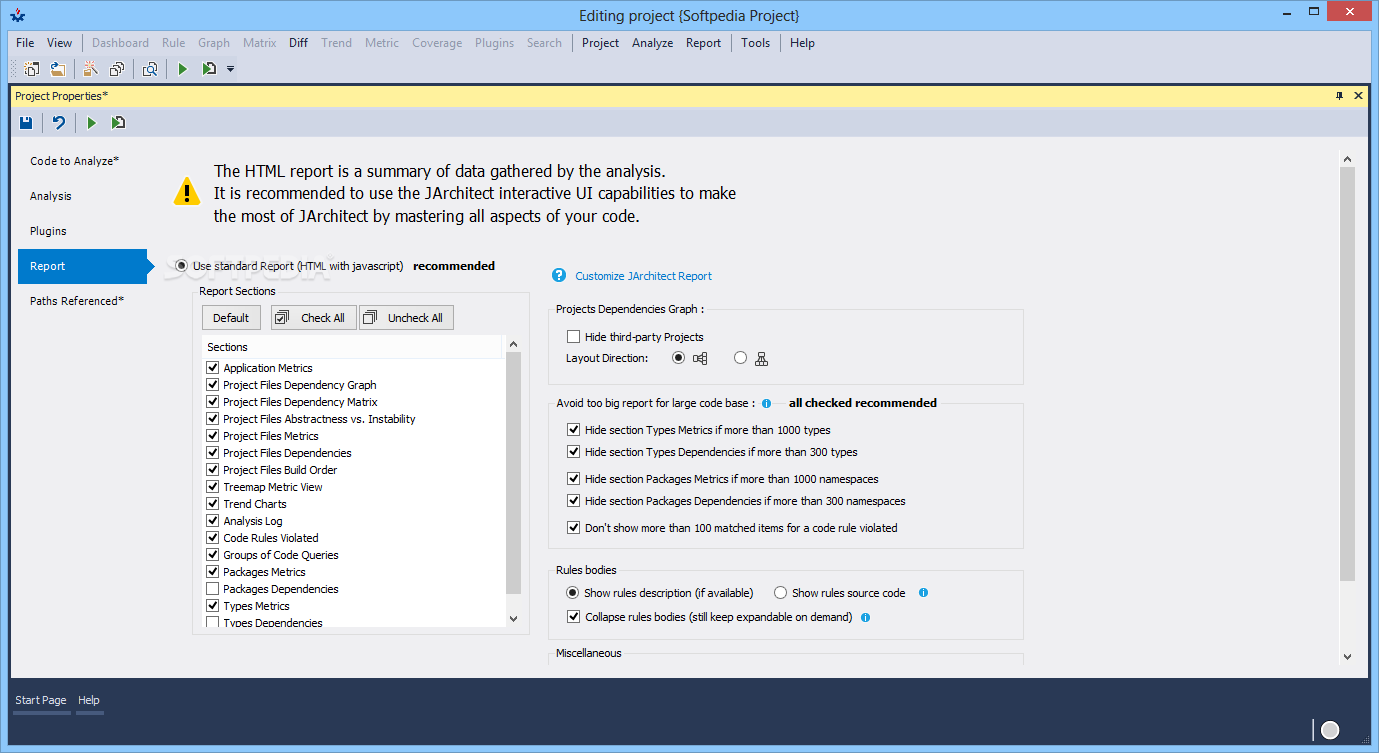Uncheck Application Metrics section
This screenshot has width=1379, height=753.
212,368
